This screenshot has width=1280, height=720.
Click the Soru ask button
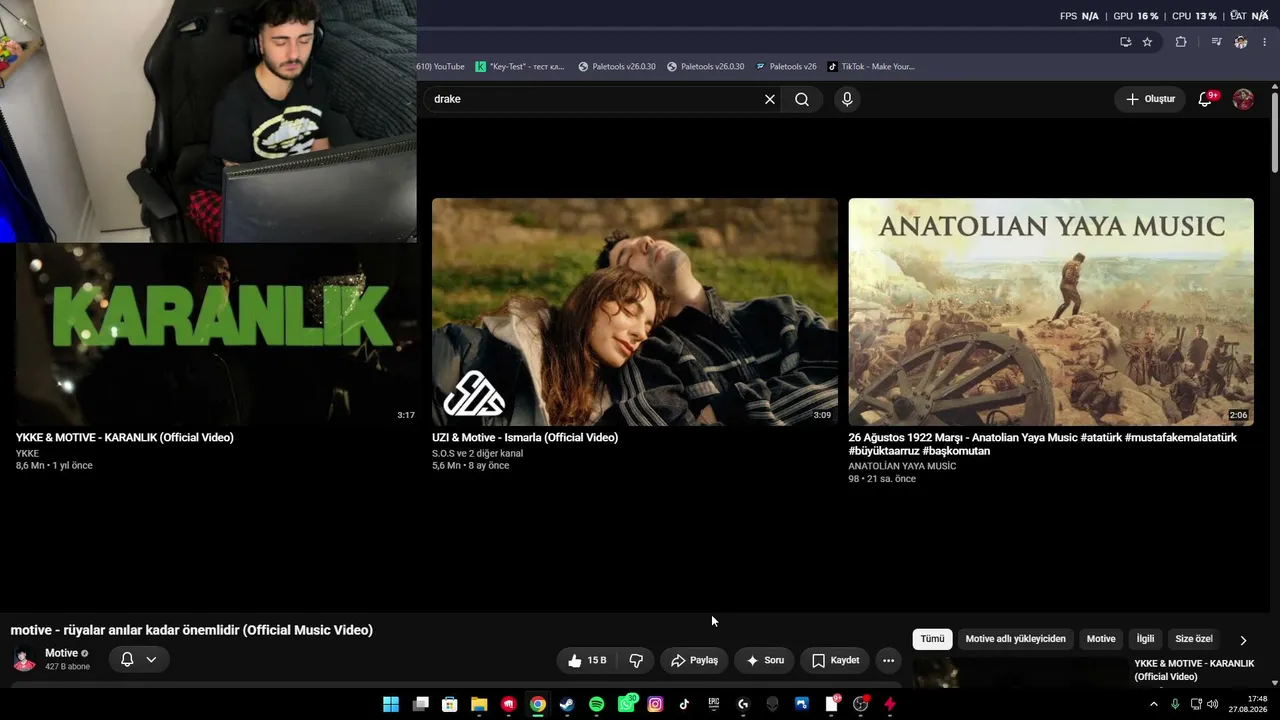(x=765, y=660)
